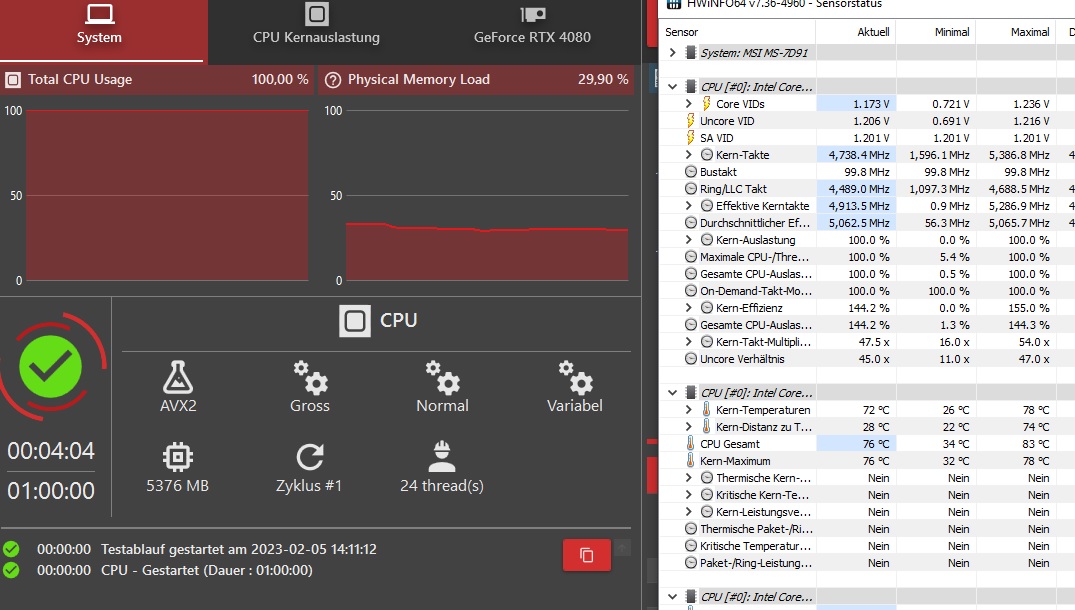
Task: Select the On-Demand-Takt-Mo... row
Action: pos(867,291)
